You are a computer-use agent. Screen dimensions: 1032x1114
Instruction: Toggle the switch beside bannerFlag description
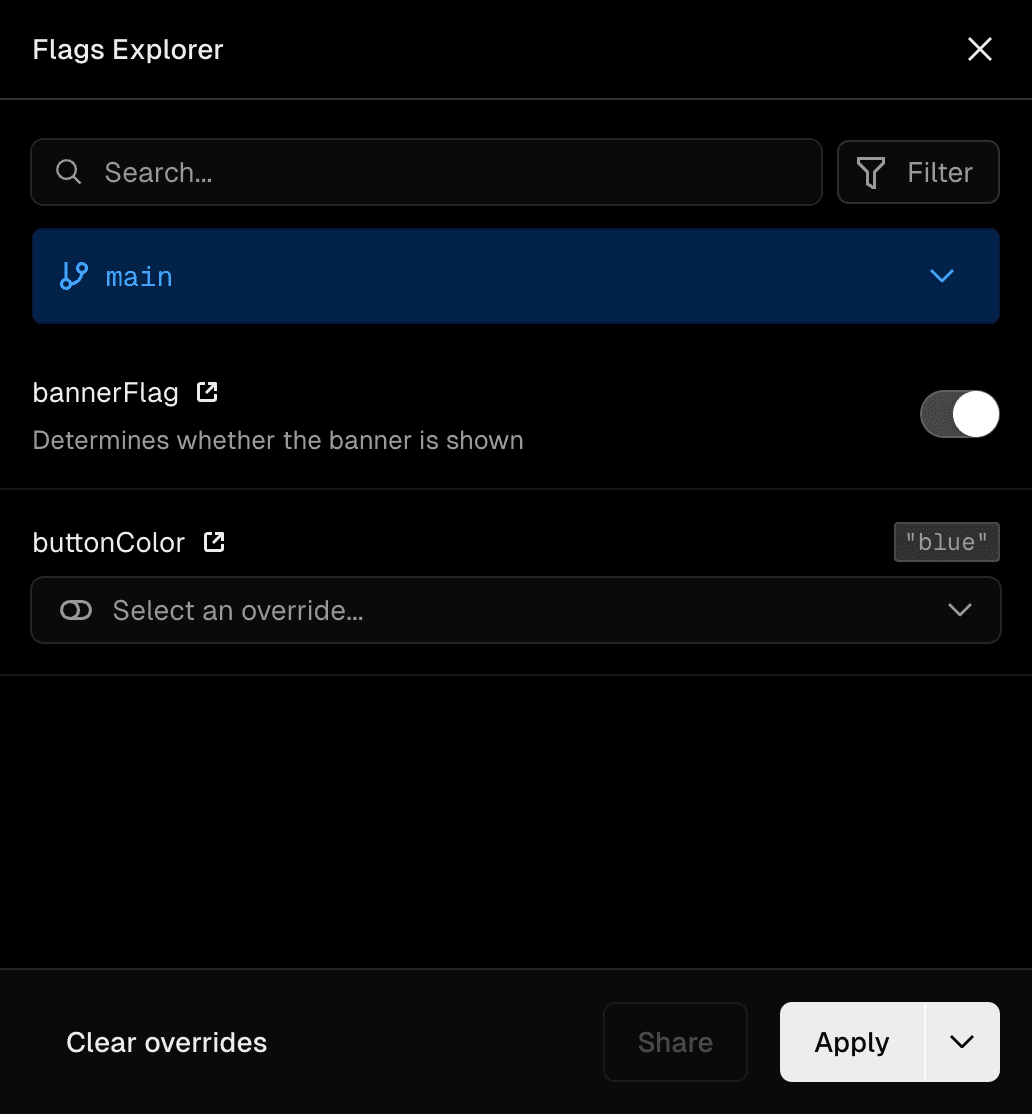(x=959, y=414)
